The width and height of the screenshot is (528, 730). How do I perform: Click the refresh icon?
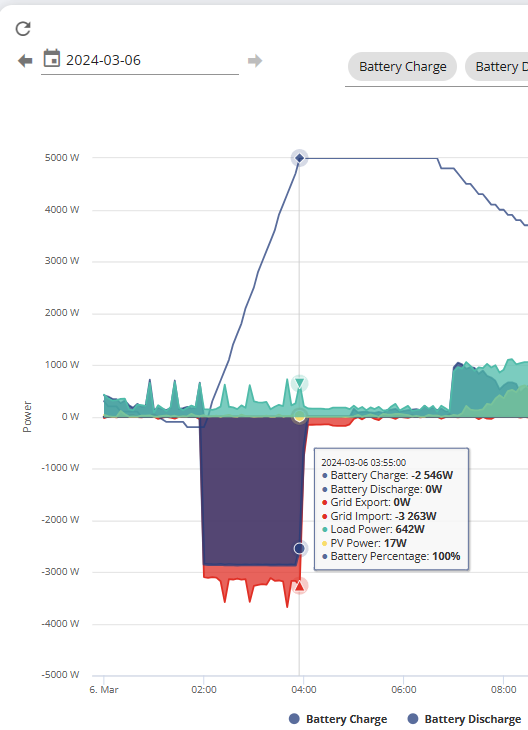coord(23,28)
